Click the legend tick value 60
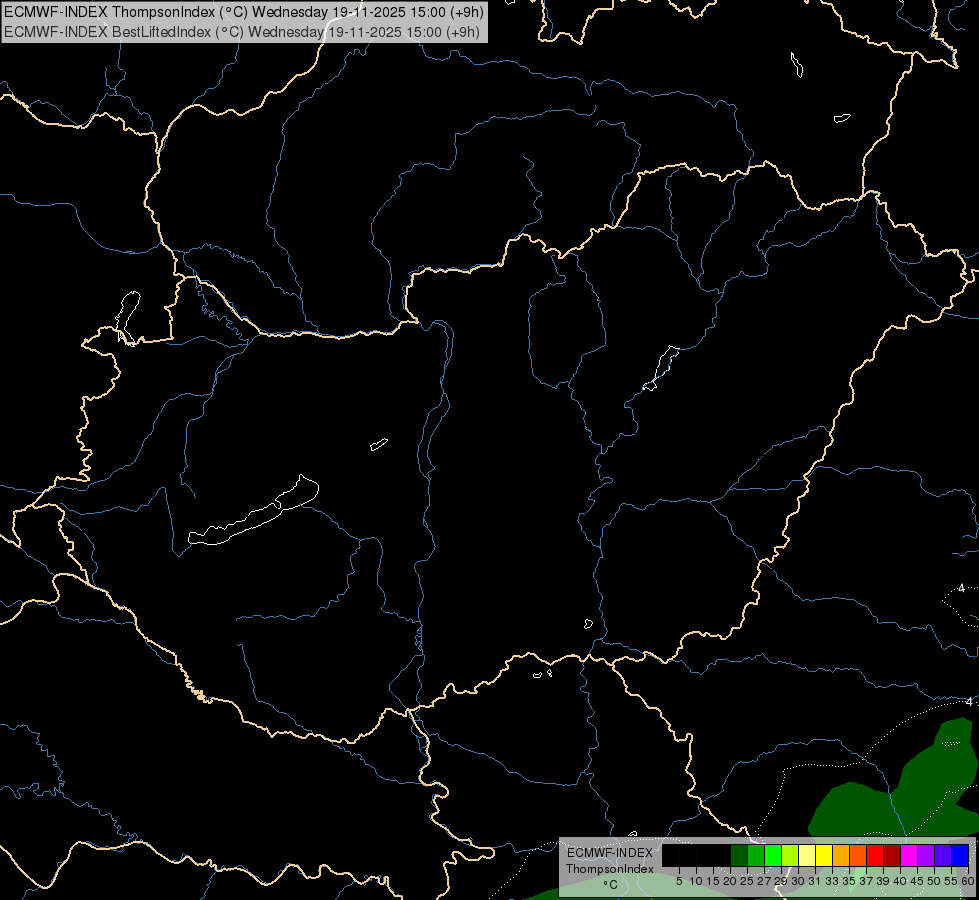The width and height of the screenshot is (979, 900). [x=968, y=881]
